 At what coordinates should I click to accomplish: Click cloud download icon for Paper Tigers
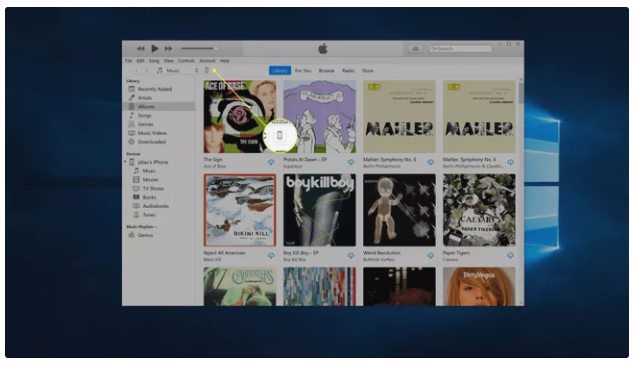point(510,255)
